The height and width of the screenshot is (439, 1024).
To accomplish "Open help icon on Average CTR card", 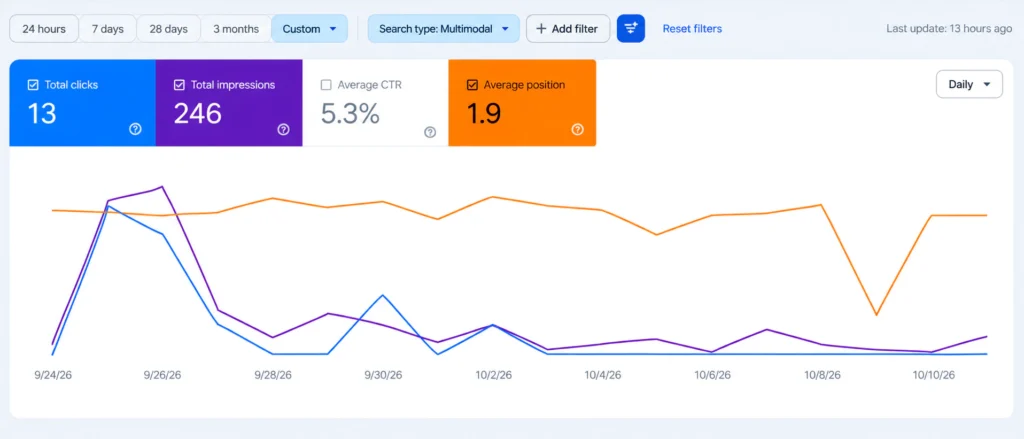I will point(430,132).
